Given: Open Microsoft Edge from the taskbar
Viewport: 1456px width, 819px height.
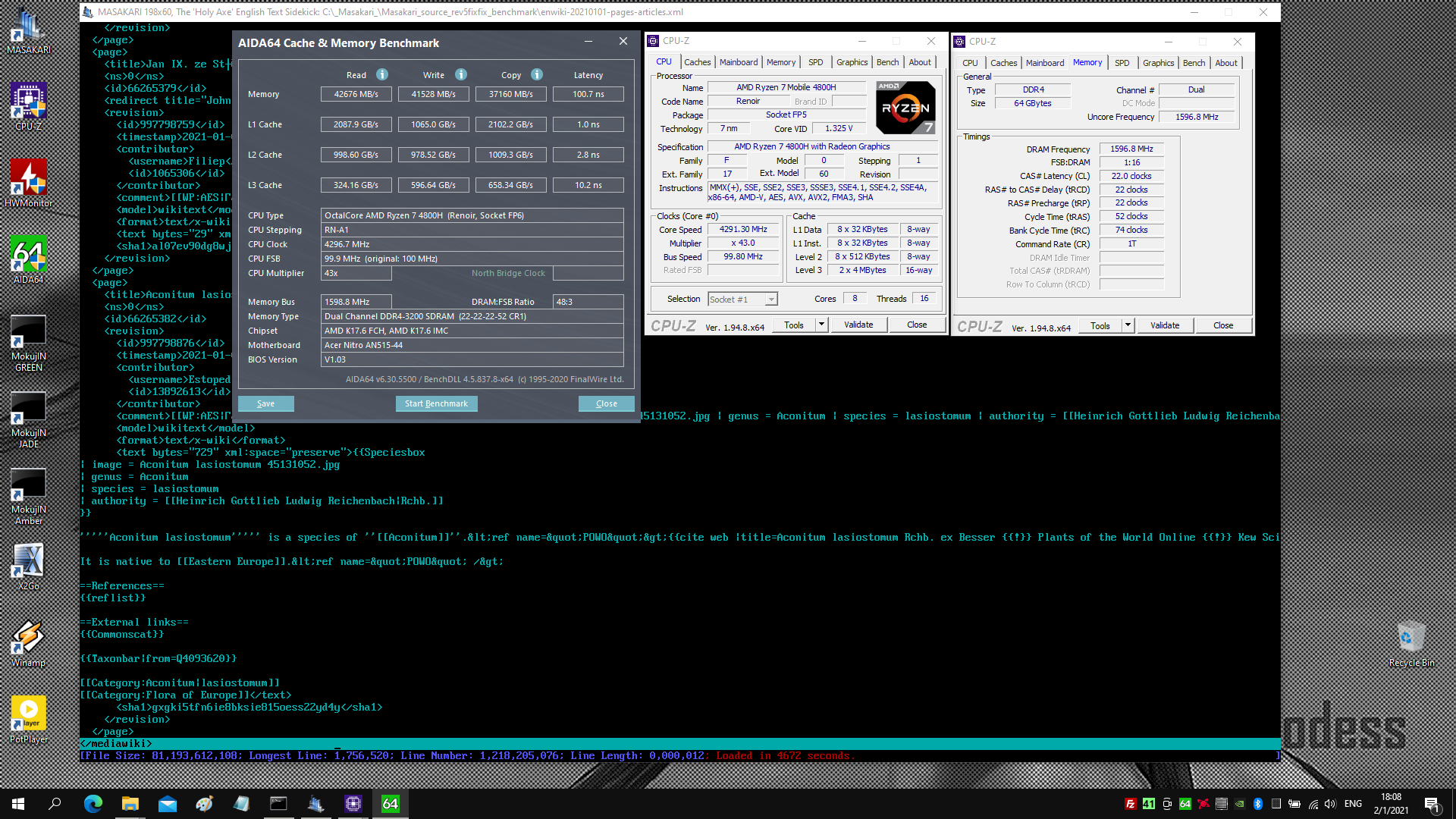Looking at the screenshot, I should tap(93, 804).
